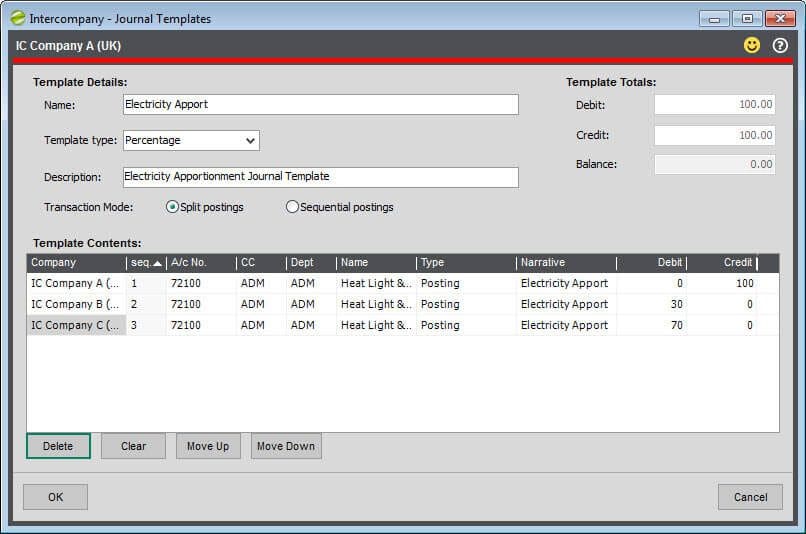Click the Dept column header
Screen dimensions: 806x534
coord(311,263)
